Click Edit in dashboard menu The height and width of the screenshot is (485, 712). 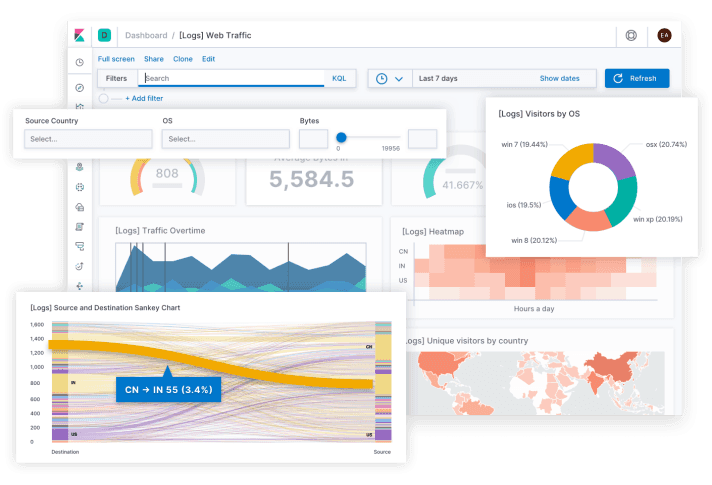tap(208, 59)
